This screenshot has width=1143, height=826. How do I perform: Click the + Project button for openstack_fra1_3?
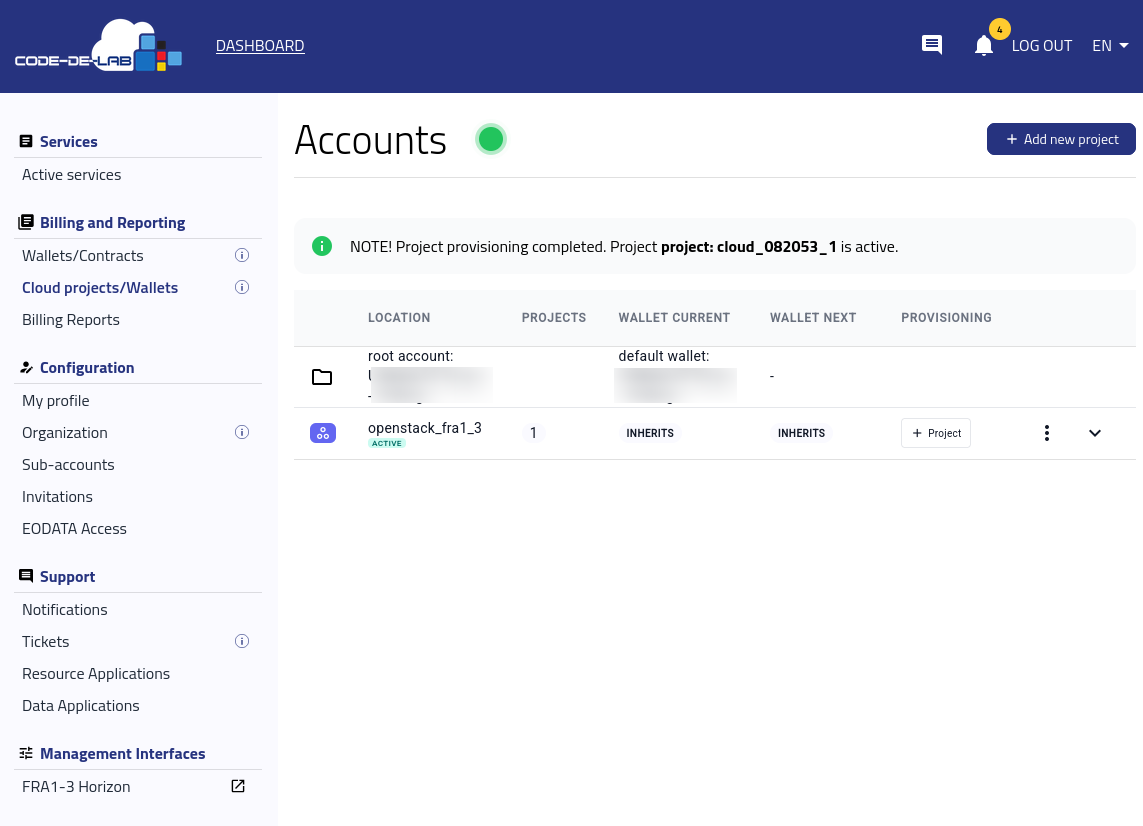coord(936,433)
